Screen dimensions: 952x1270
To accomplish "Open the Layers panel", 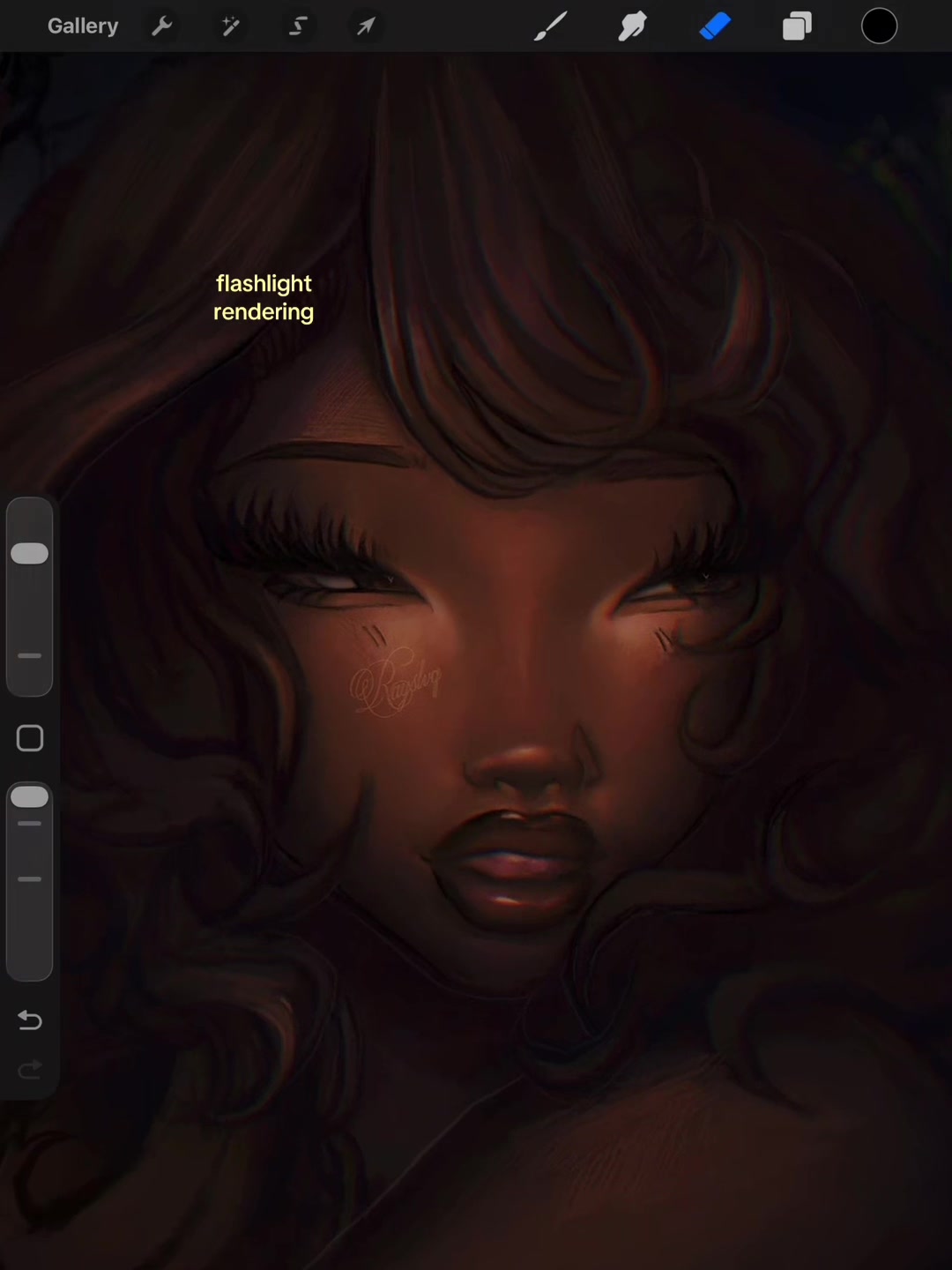I will click(x=797, y=26).
